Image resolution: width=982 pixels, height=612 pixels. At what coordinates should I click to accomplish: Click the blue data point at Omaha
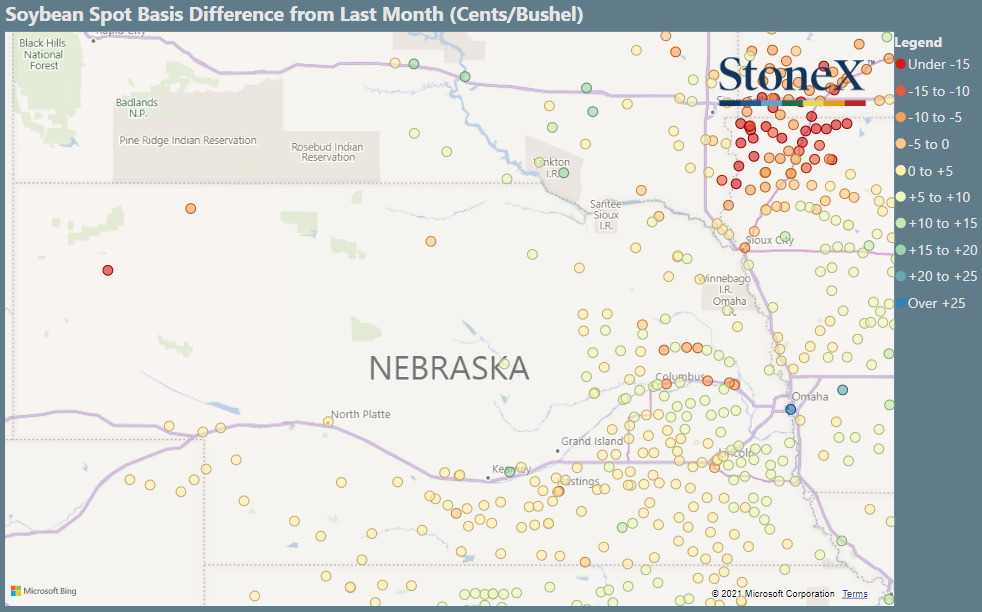(x=790, y=409)
